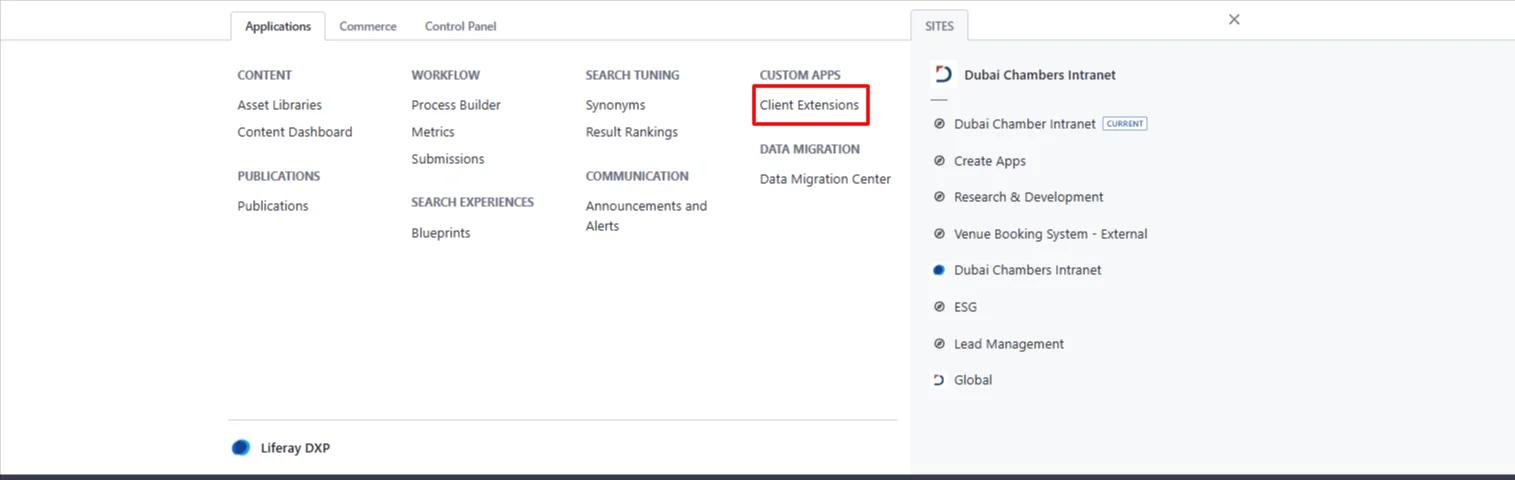Click the DATA MIGRATION section heading
The image size is (1515, 480).
[809, 149]
